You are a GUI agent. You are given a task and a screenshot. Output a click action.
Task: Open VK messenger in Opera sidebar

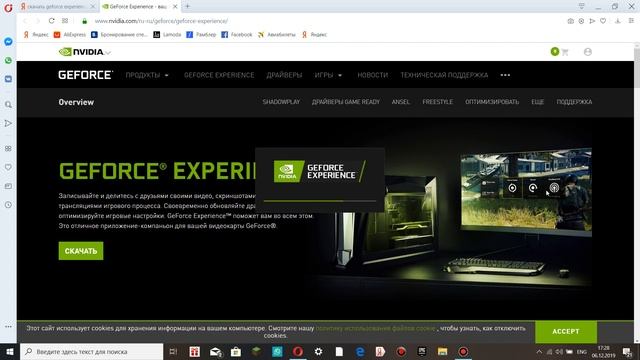pos(8,79)
